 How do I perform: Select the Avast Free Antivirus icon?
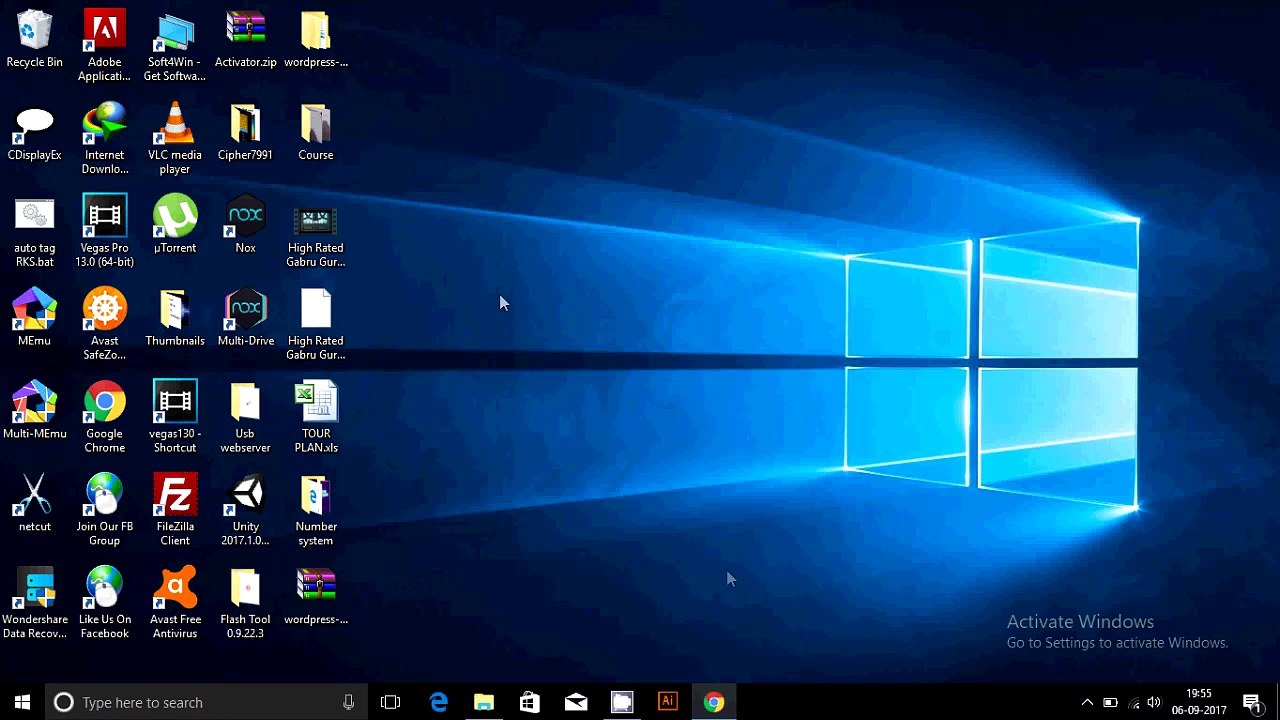point(175,604)
